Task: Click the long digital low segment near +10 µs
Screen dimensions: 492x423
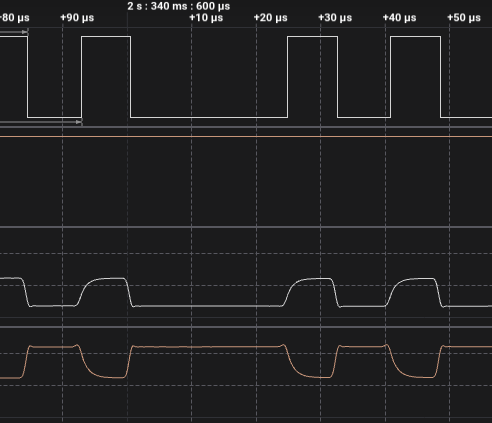Action: coord(209,117)
